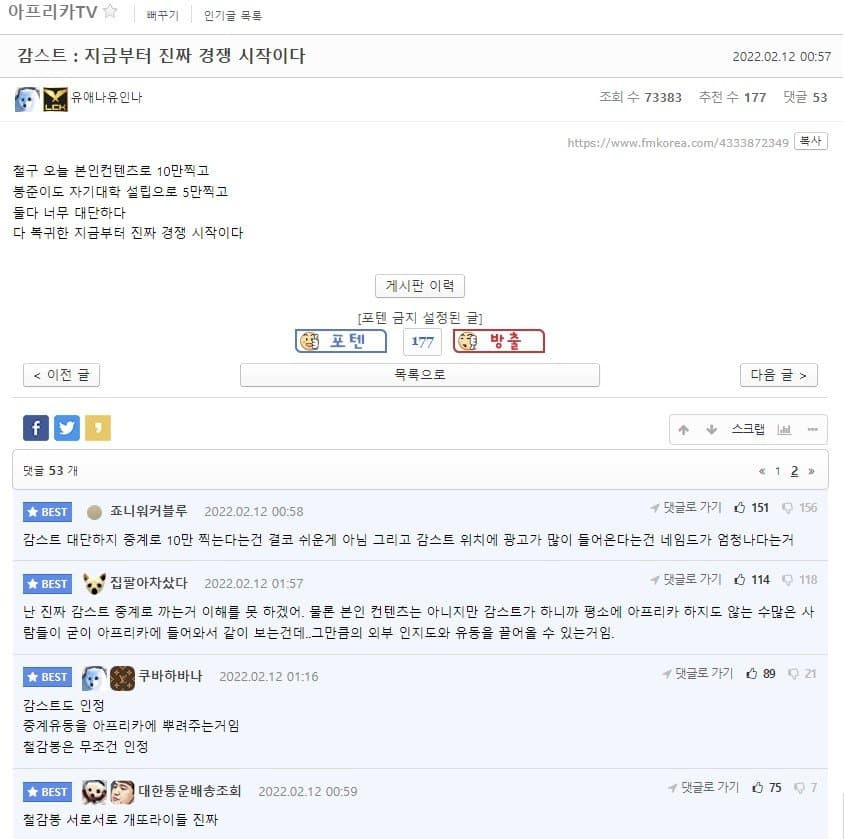Open the 인기글 목록 tab
The image size is (844, 839).
[233, 16]
